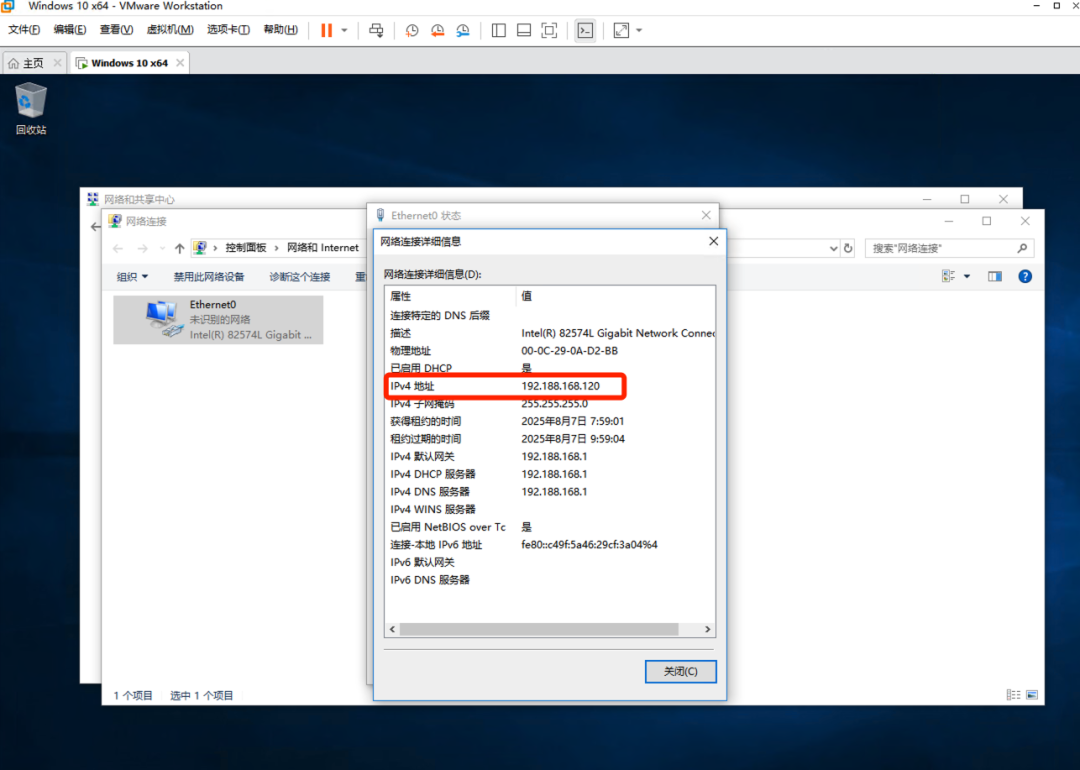Open the 编辑(E) menu

(x=70, y=30)
